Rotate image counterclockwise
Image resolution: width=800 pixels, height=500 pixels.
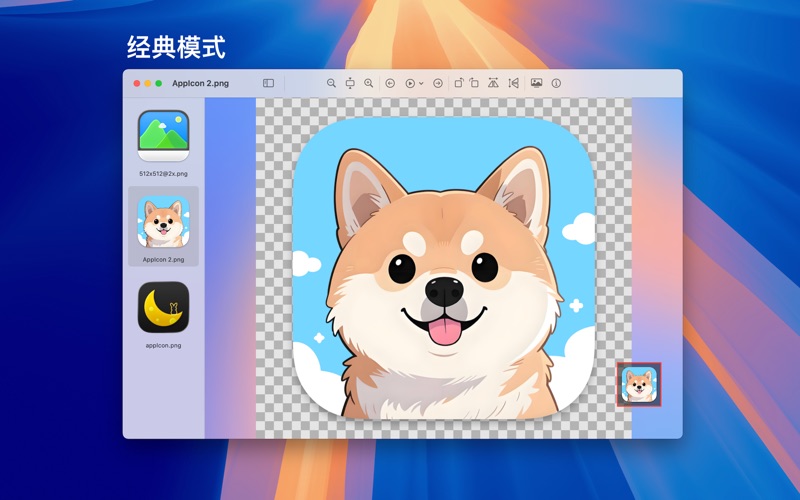click(458, 84)
